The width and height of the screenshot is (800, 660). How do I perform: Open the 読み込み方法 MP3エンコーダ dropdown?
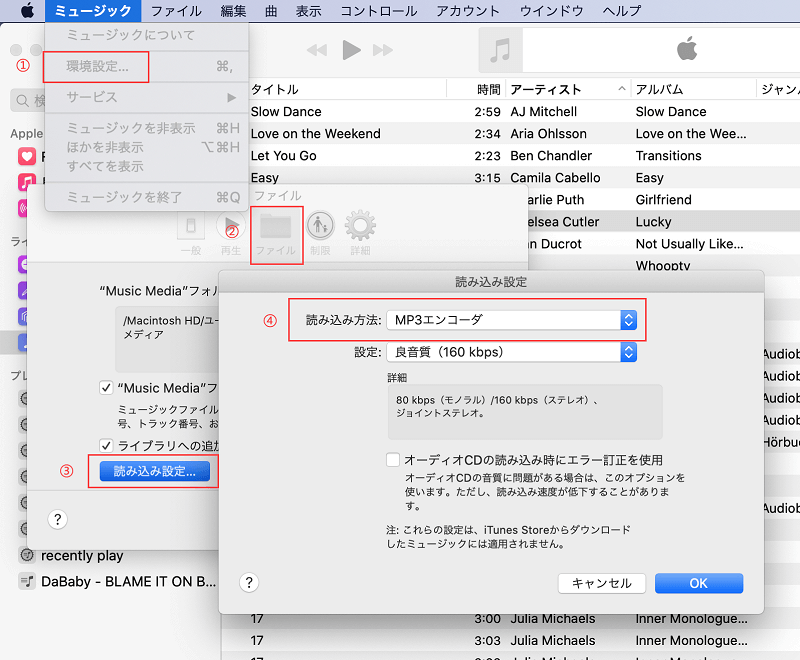pyautogui.click(x=512, y=320)
